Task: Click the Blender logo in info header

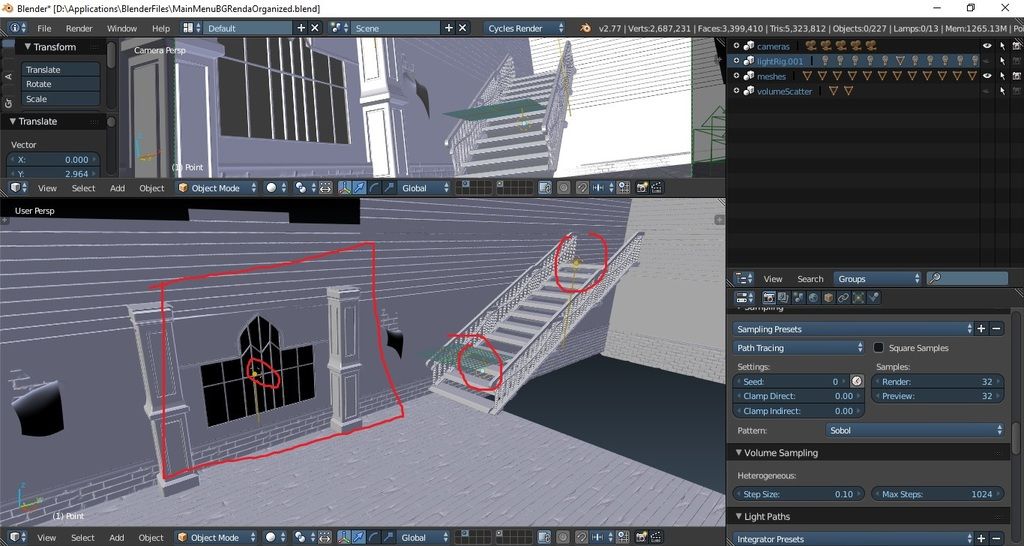Action: (x=585, y=28)
